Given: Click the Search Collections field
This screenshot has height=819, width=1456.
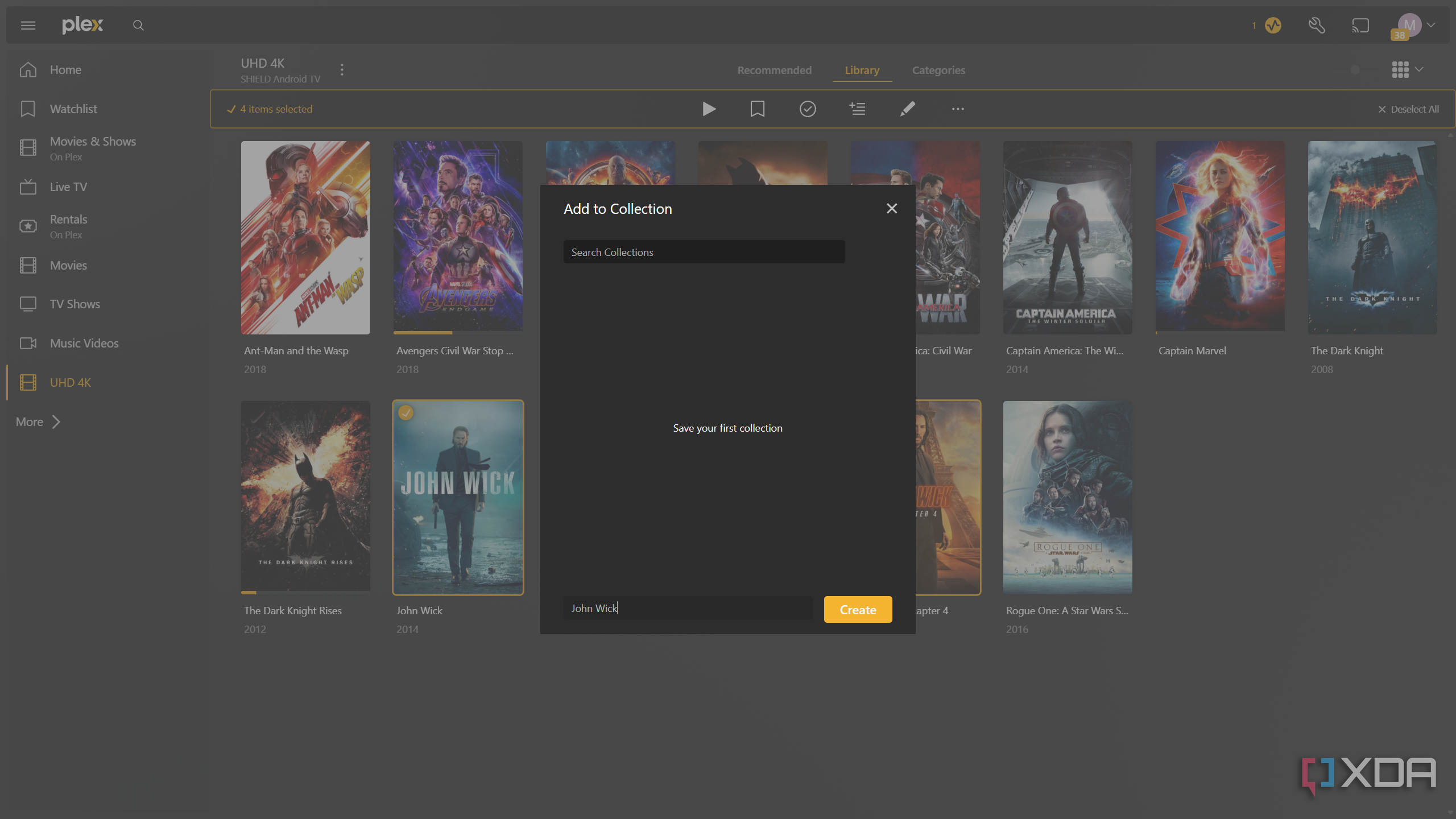Looking at the screenshot, I should point(704,252).
